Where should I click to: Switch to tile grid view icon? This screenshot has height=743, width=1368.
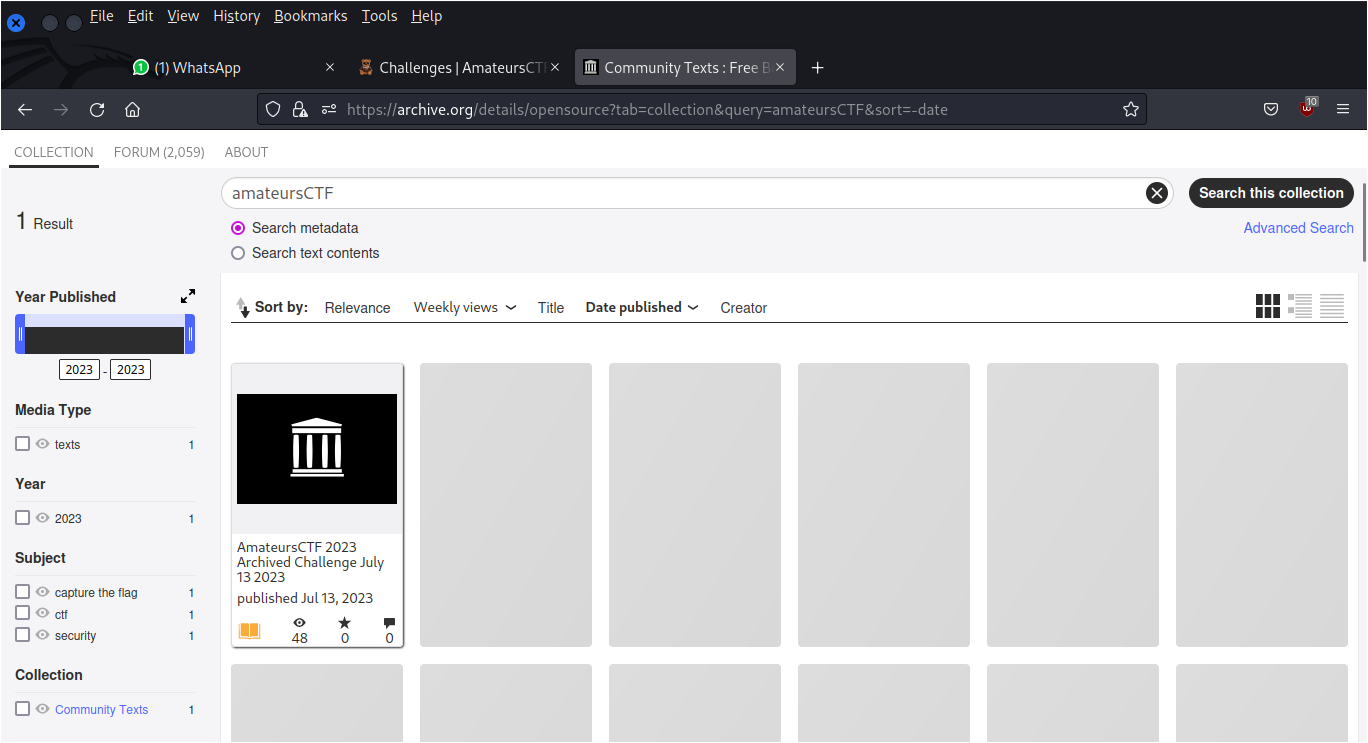1268,306
